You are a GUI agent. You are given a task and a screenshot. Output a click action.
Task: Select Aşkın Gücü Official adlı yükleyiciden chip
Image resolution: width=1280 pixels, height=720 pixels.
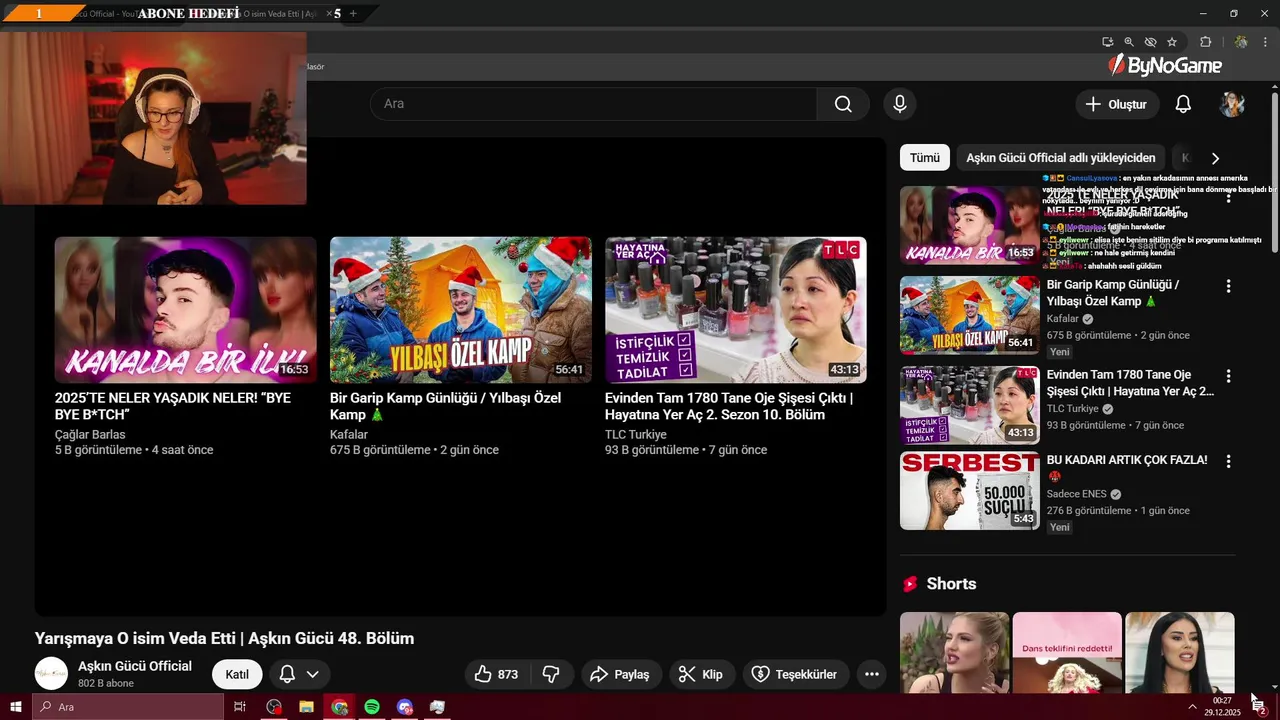coord(1060,158)
